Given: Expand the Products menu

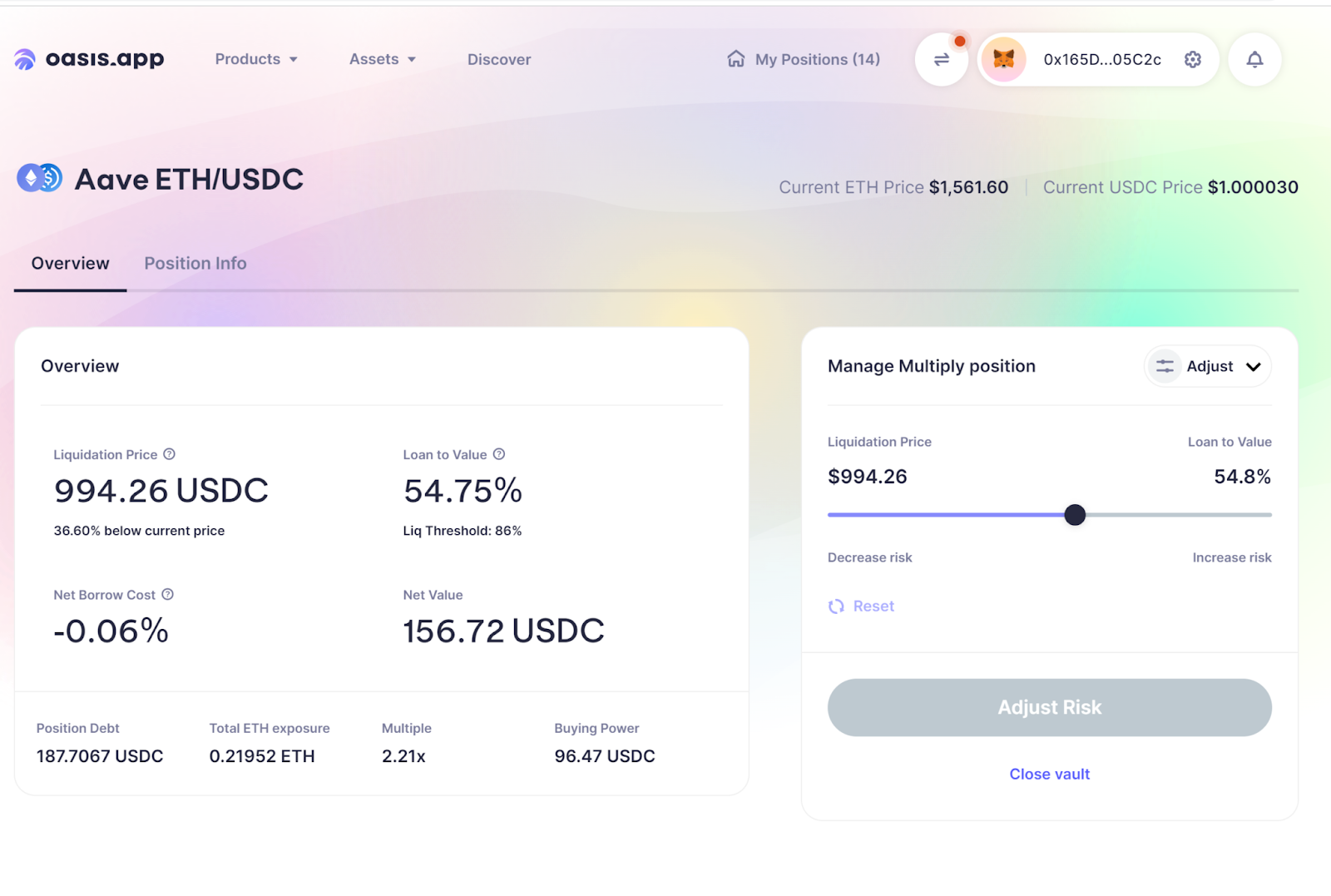Looking at the screenshot, I should [x=256, y=59].
